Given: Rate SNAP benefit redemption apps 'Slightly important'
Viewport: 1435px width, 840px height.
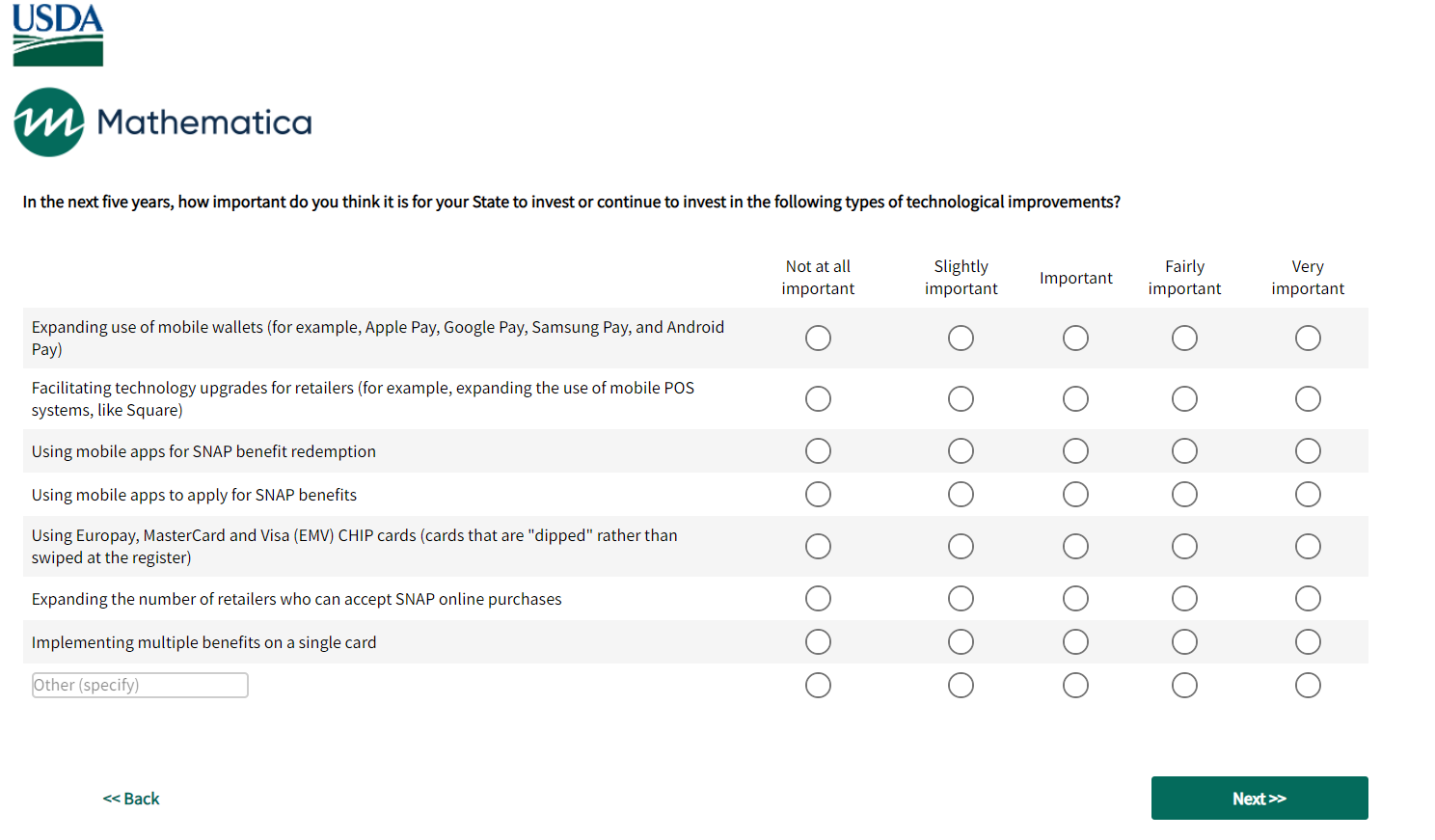Looking at the screenshot, I should 961,451.
